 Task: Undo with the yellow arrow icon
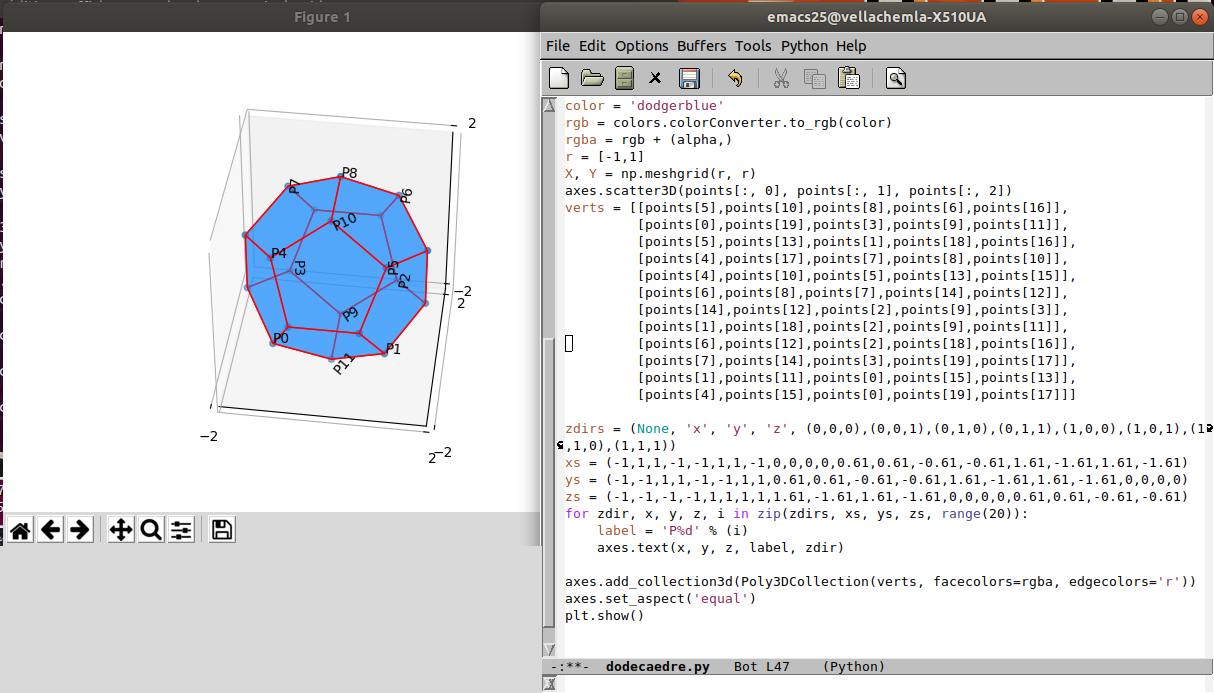tap(735, 78)
